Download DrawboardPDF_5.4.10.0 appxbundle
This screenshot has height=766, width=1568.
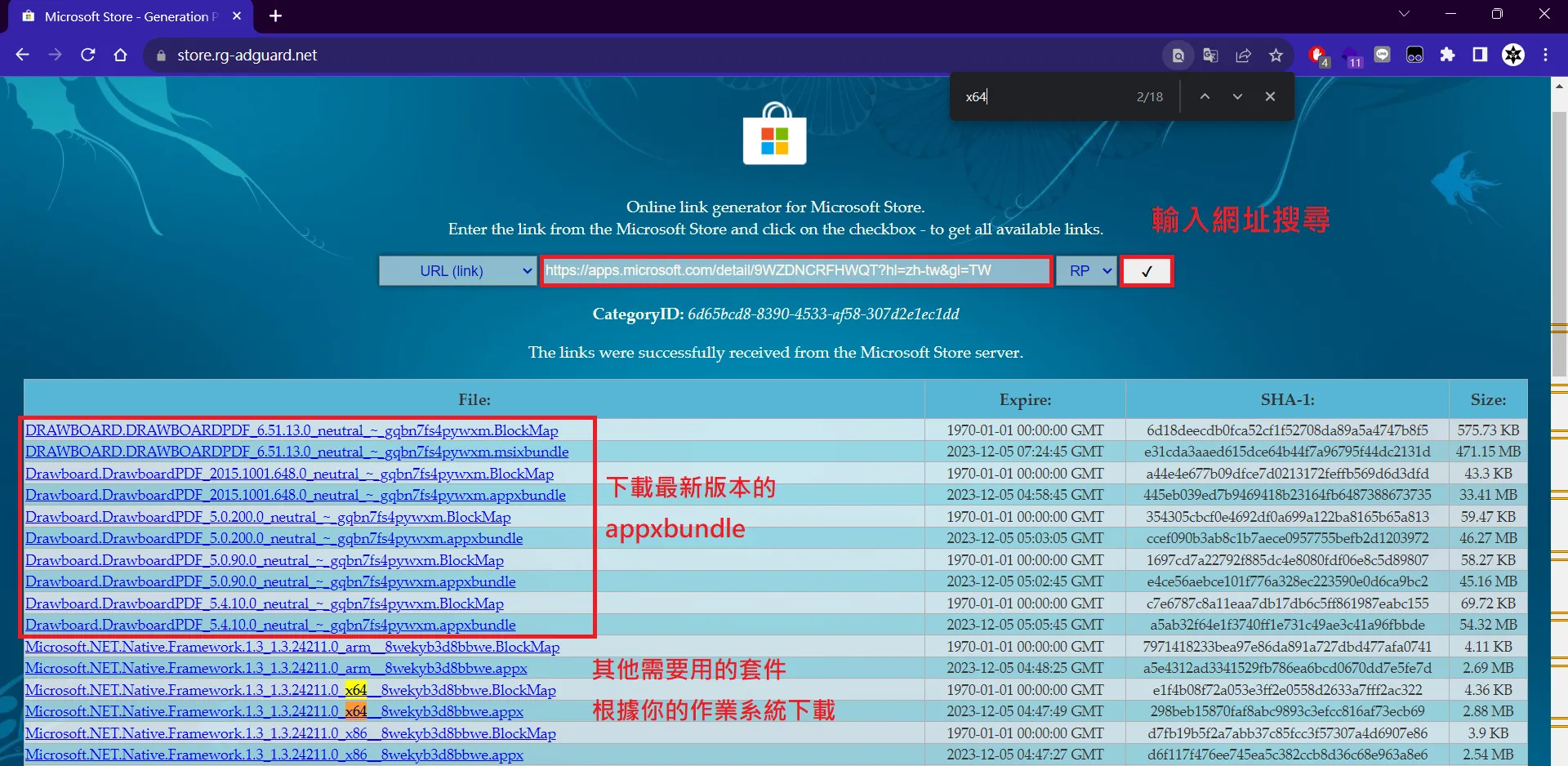coord(270,625)
